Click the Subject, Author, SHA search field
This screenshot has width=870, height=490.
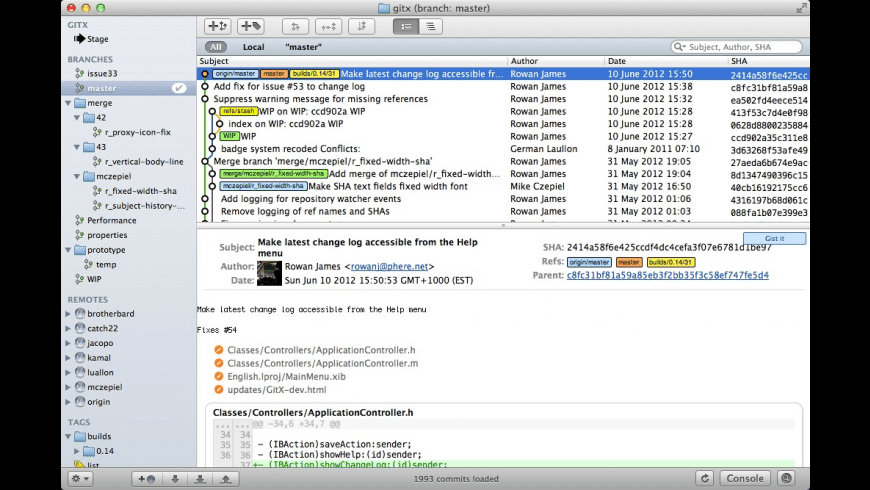pos(736,47)
